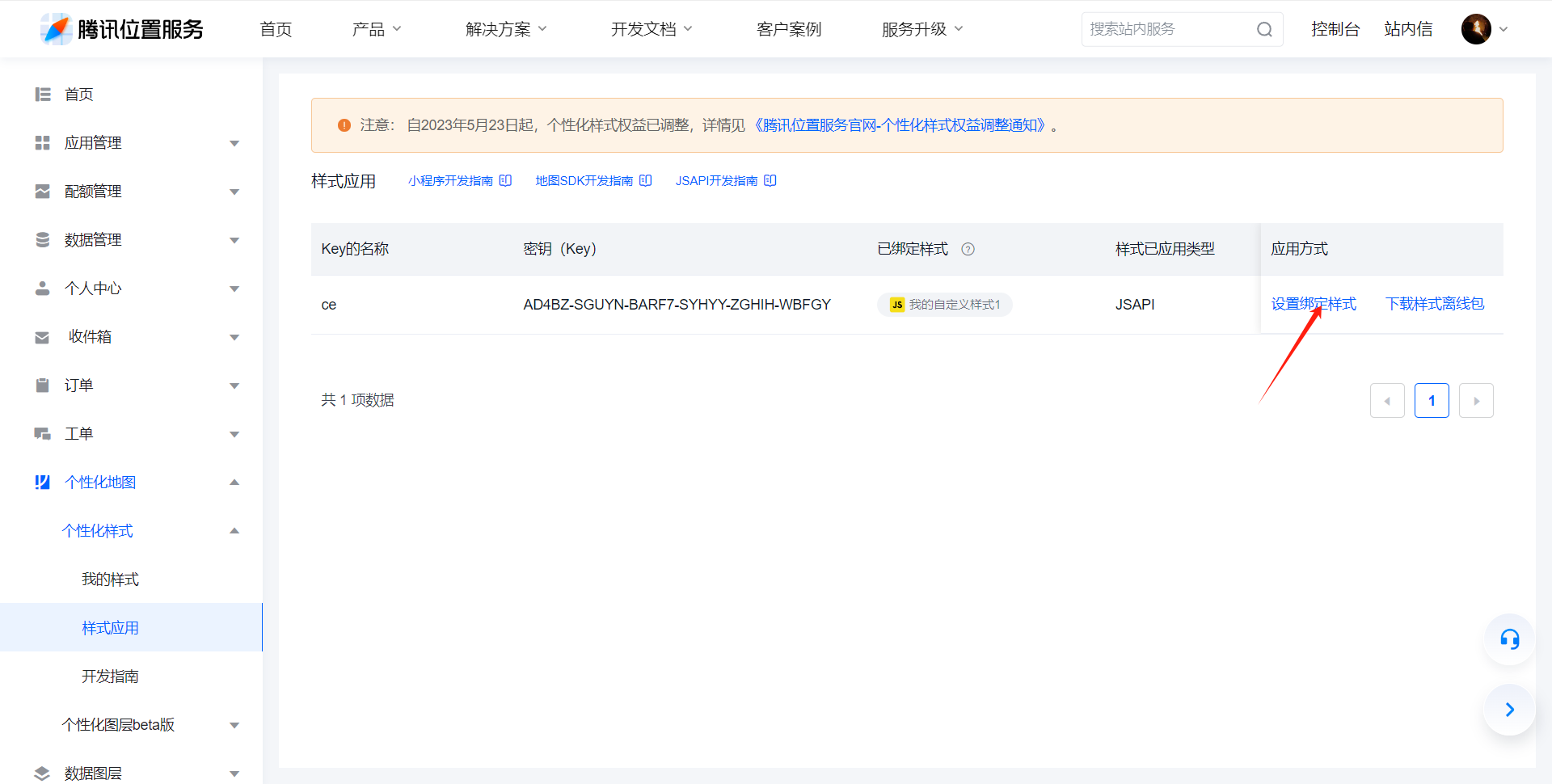
Task: Expand the 应用管理 sidebar section
Action: (x=234, y=143)
